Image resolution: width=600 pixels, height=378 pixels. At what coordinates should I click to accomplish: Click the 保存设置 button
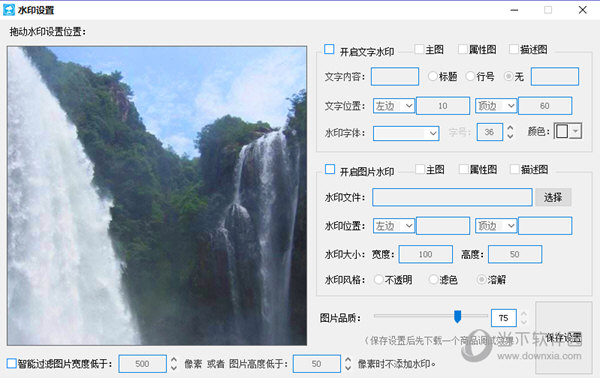point(564,337)
